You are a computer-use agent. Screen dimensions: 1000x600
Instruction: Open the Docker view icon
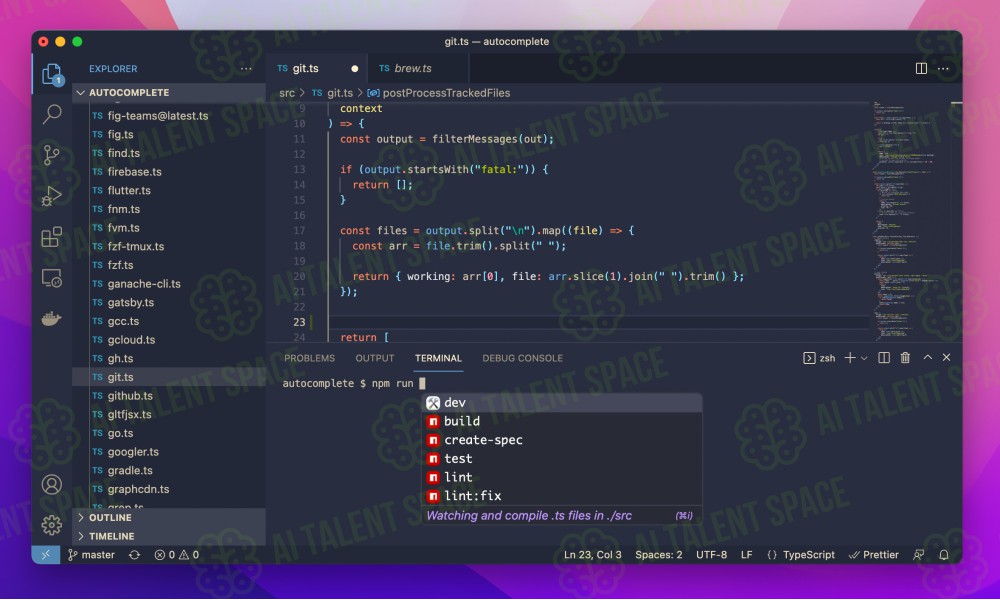52,318
